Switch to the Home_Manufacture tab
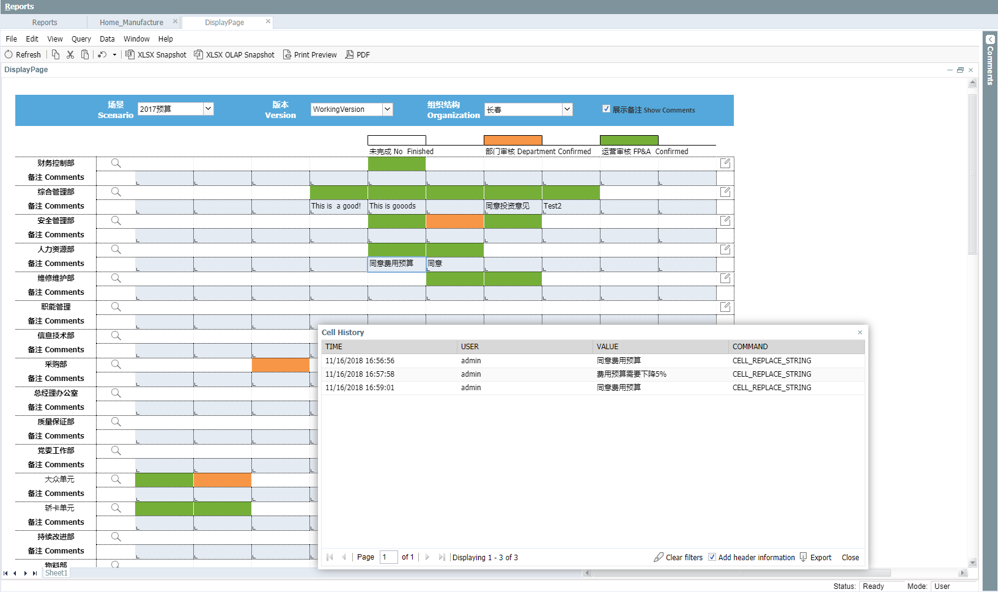Viewport: 998px width, 592px height. pos(131,22)
